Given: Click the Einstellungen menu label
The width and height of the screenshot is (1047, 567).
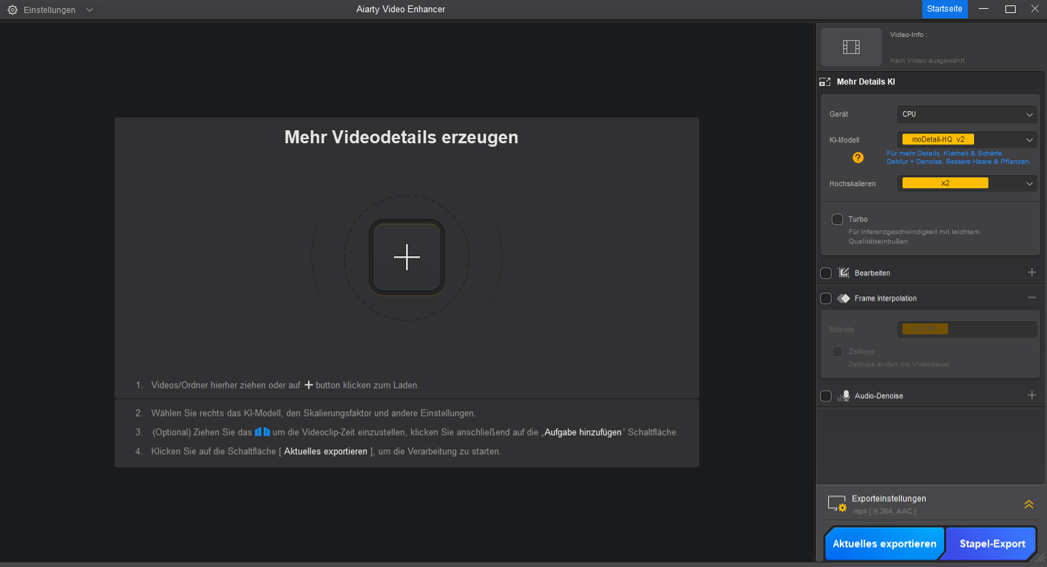Looking at the screenshot, I should point(49,10).
